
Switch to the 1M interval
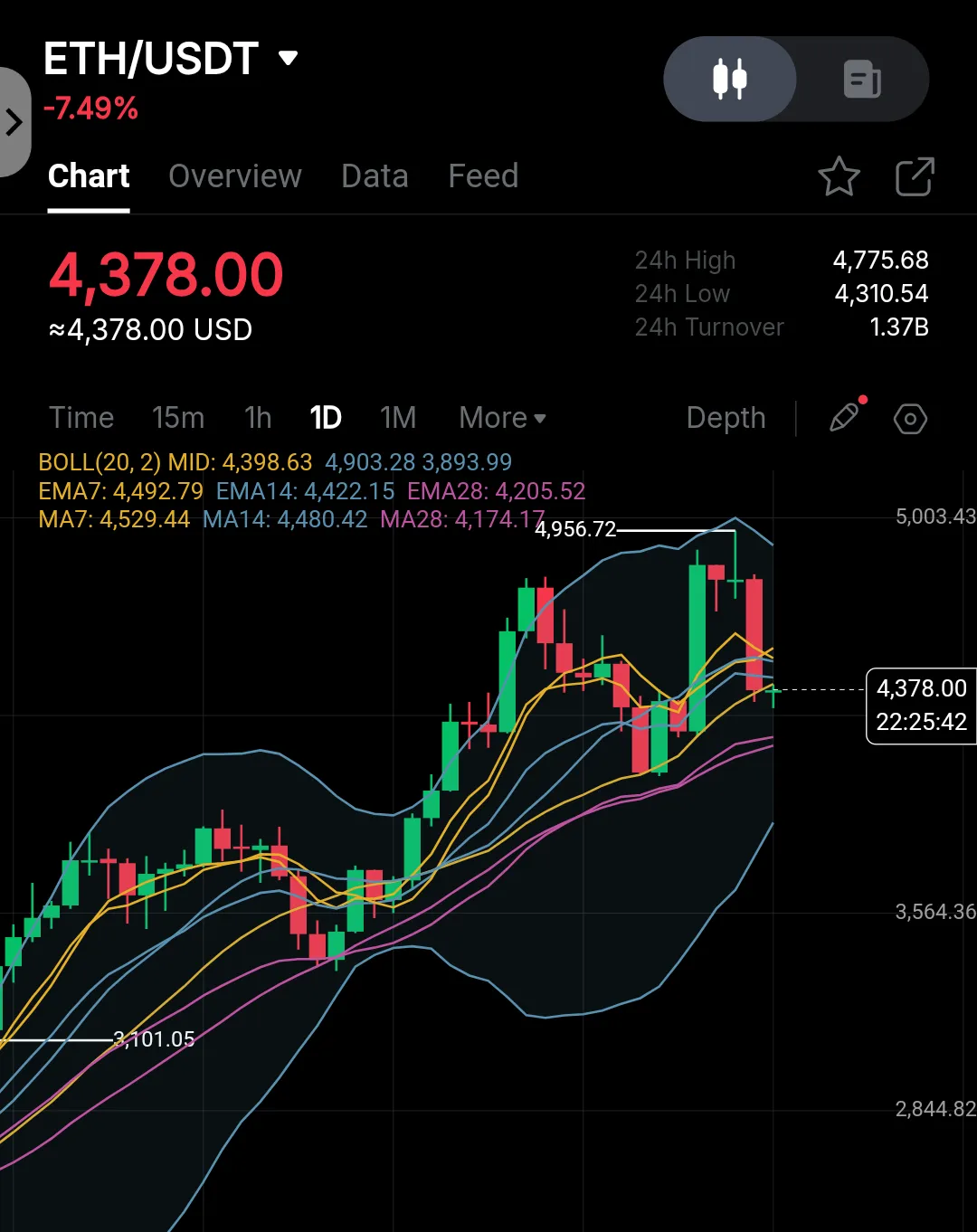click(x=398, y=418)
